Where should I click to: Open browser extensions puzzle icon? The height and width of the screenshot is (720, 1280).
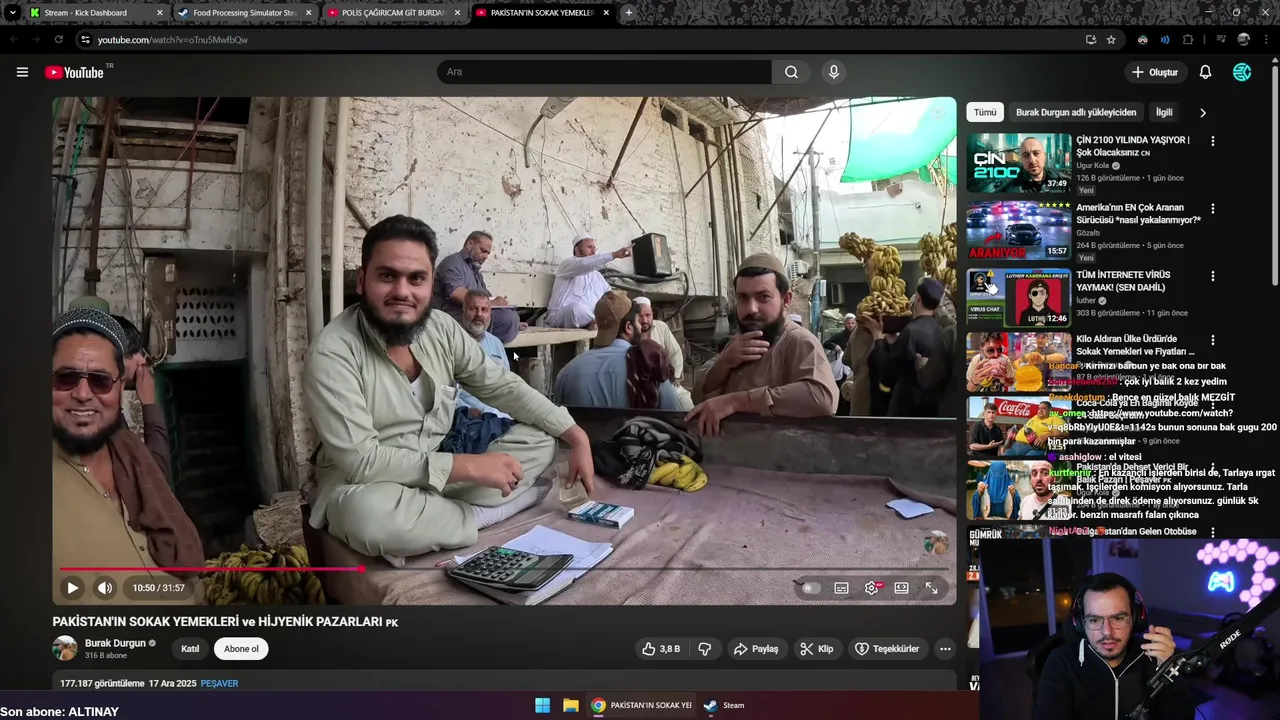(1188, 40)
